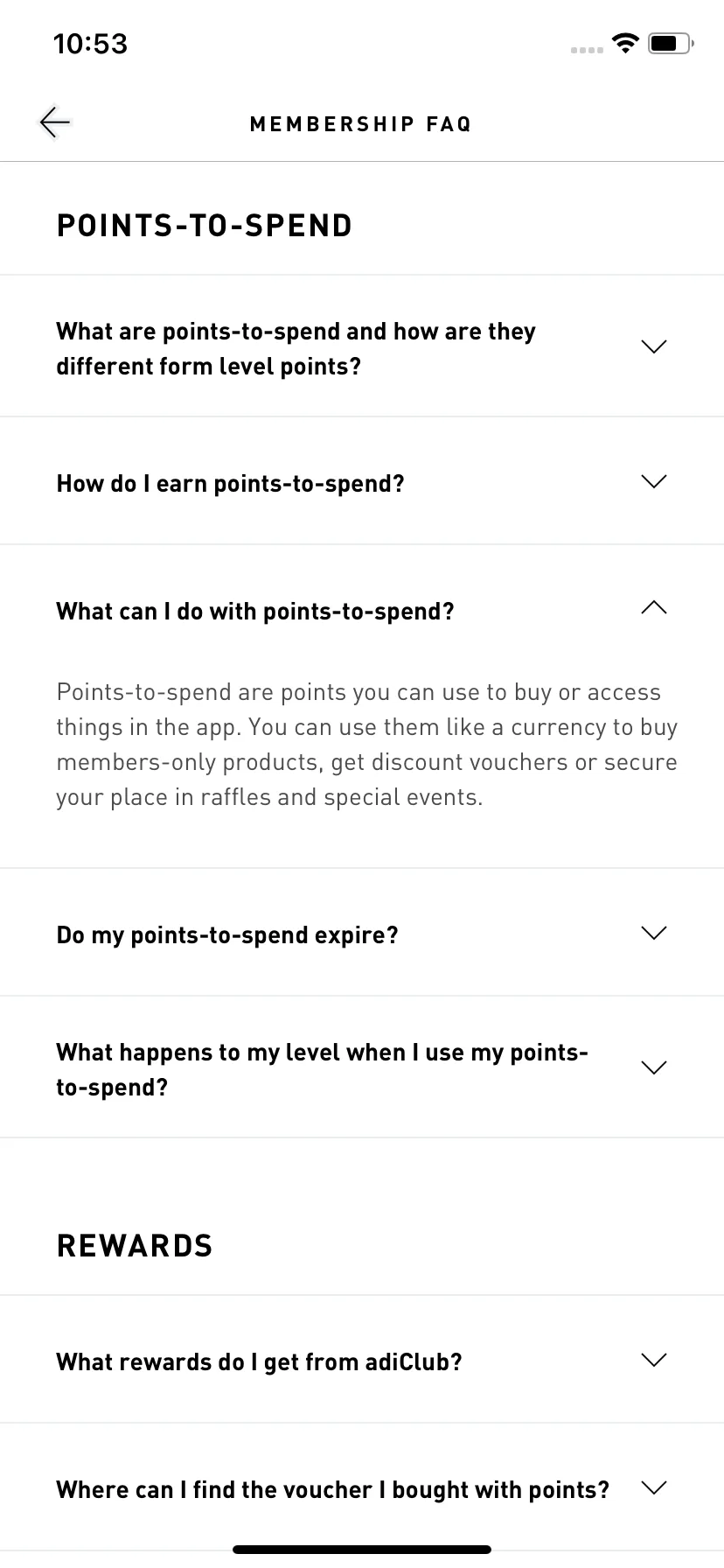Tap the Points-To-Spend section heading
Screen dimensions: 724x1568
point(205,226)
